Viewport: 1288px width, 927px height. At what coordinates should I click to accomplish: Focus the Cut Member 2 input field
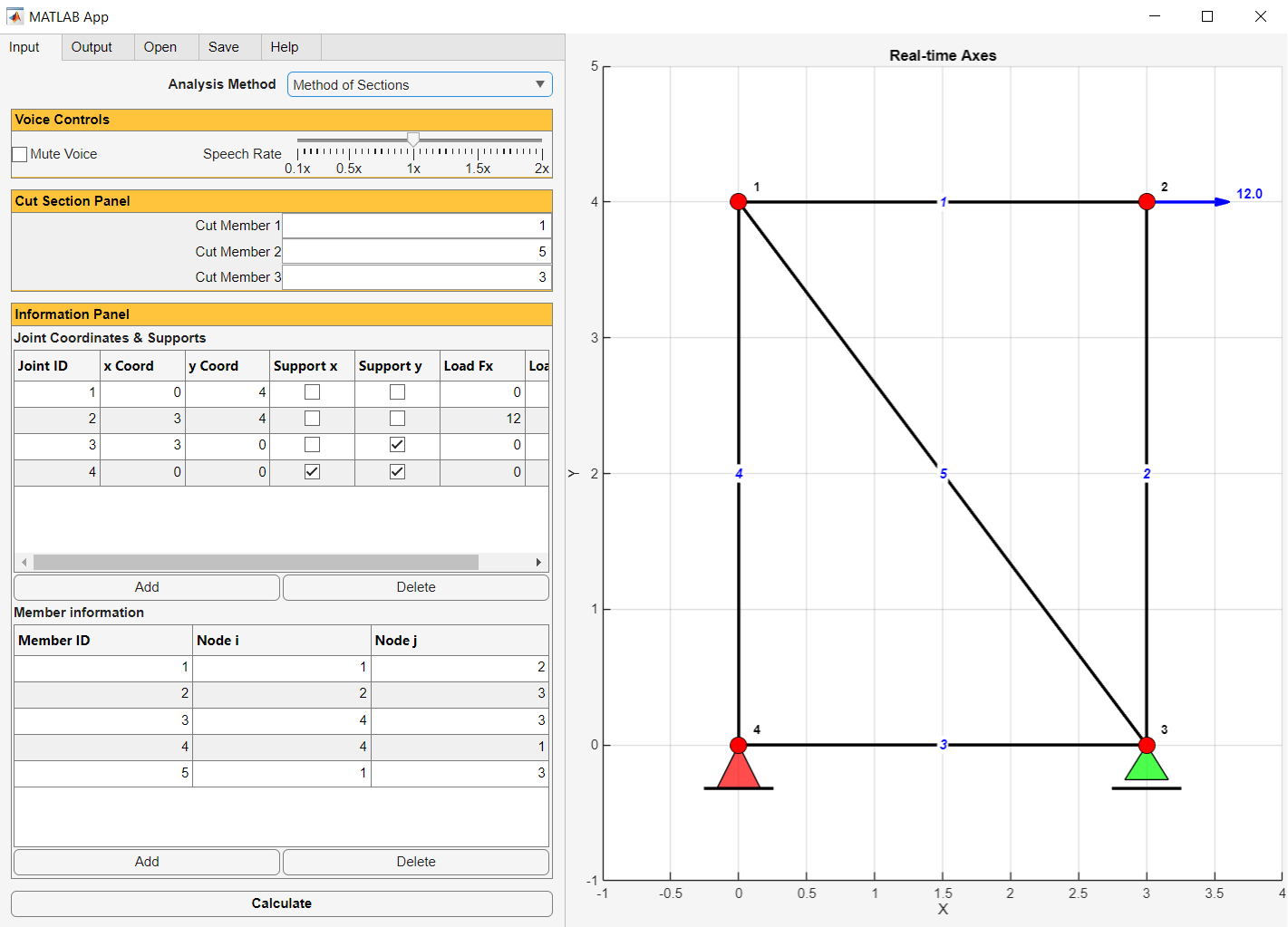417,252
